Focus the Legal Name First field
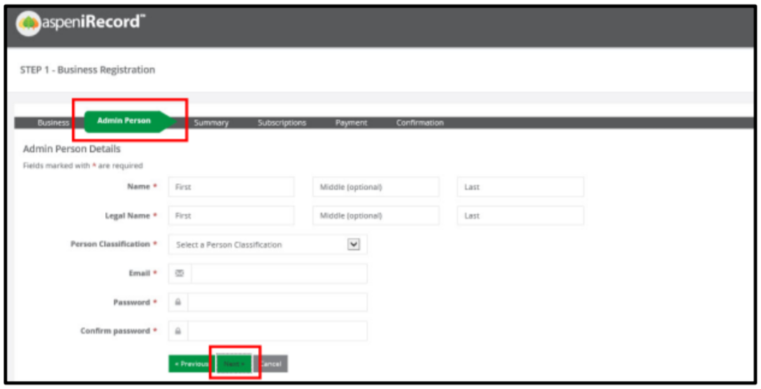Image resolution: width=761 pixels, height=389 pixels. coord(231,215)
